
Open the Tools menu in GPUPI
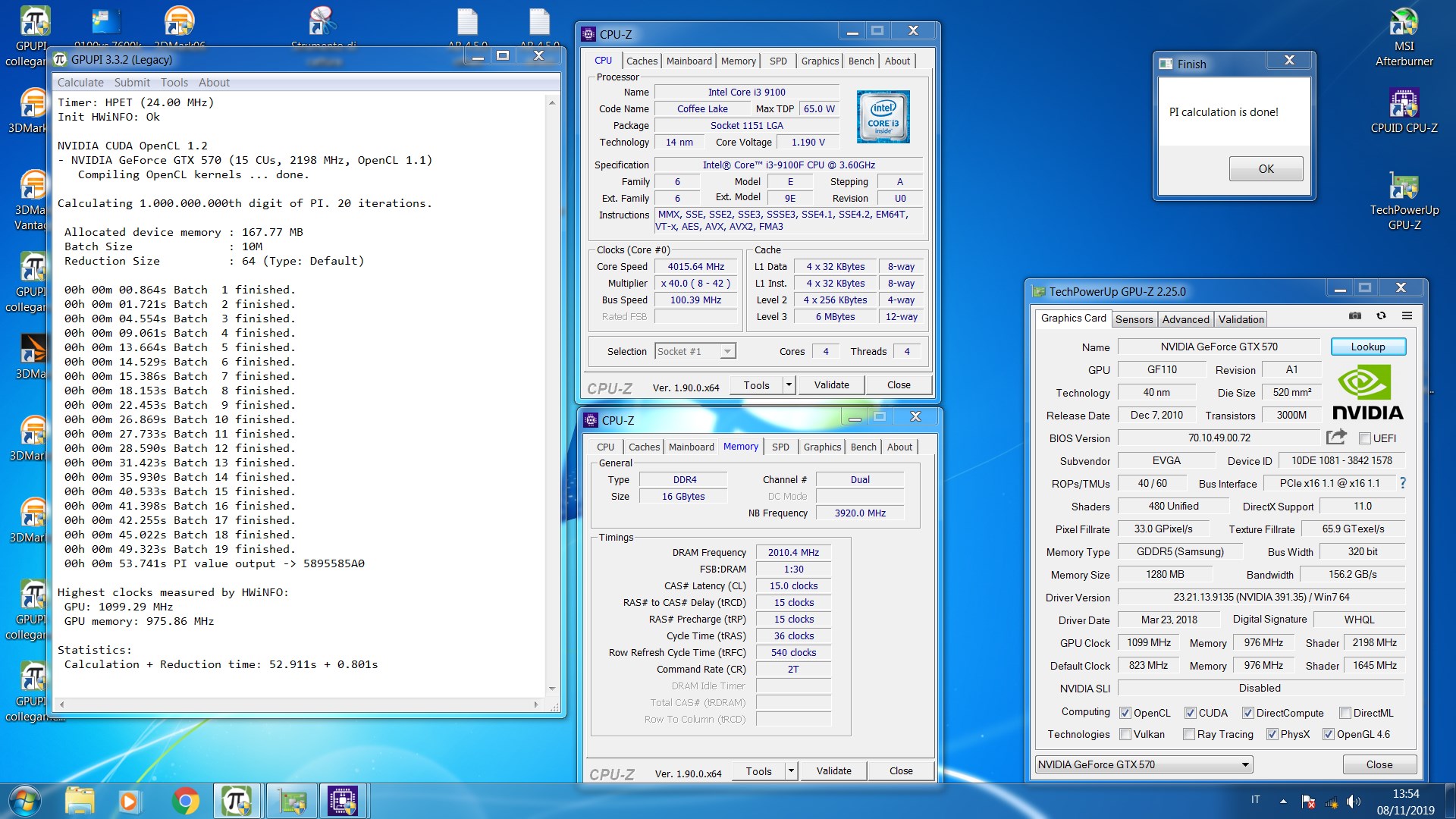tap(174, 83)
